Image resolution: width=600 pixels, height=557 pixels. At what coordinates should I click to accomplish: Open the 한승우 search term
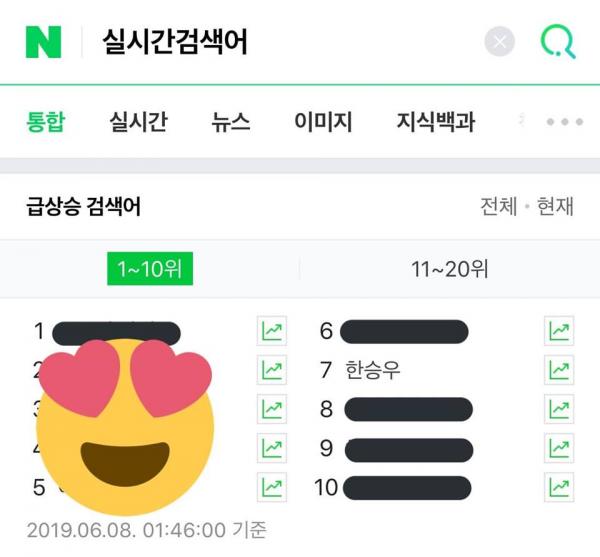coord(372,370)
